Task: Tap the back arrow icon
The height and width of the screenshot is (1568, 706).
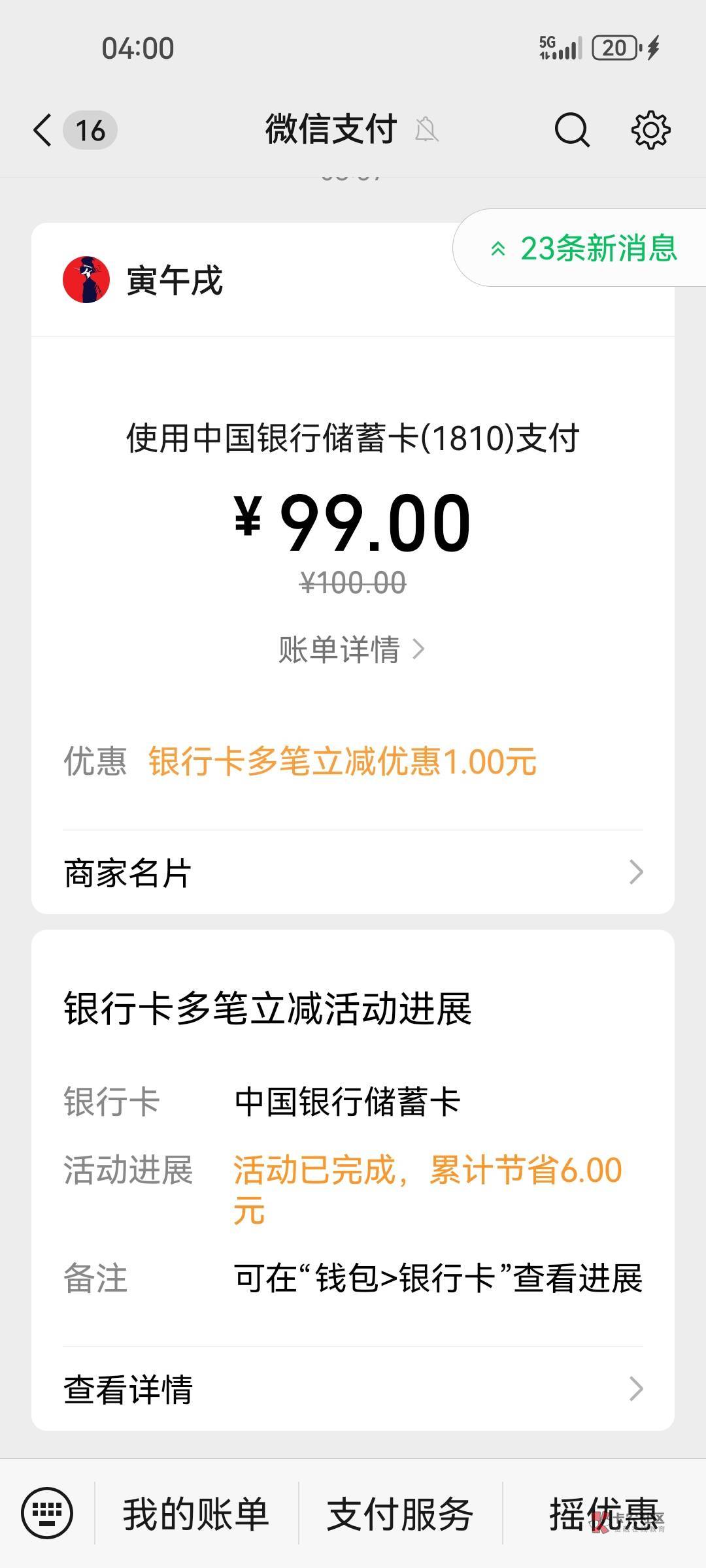Action: tap(42, 130)
